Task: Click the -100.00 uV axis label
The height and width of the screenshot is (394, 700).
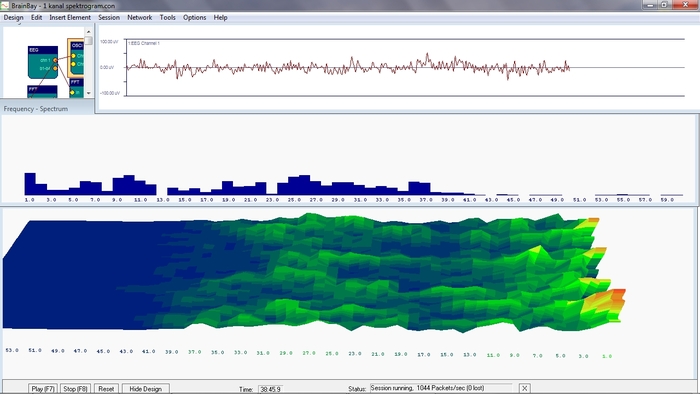Action: click(x=109, y=93)
